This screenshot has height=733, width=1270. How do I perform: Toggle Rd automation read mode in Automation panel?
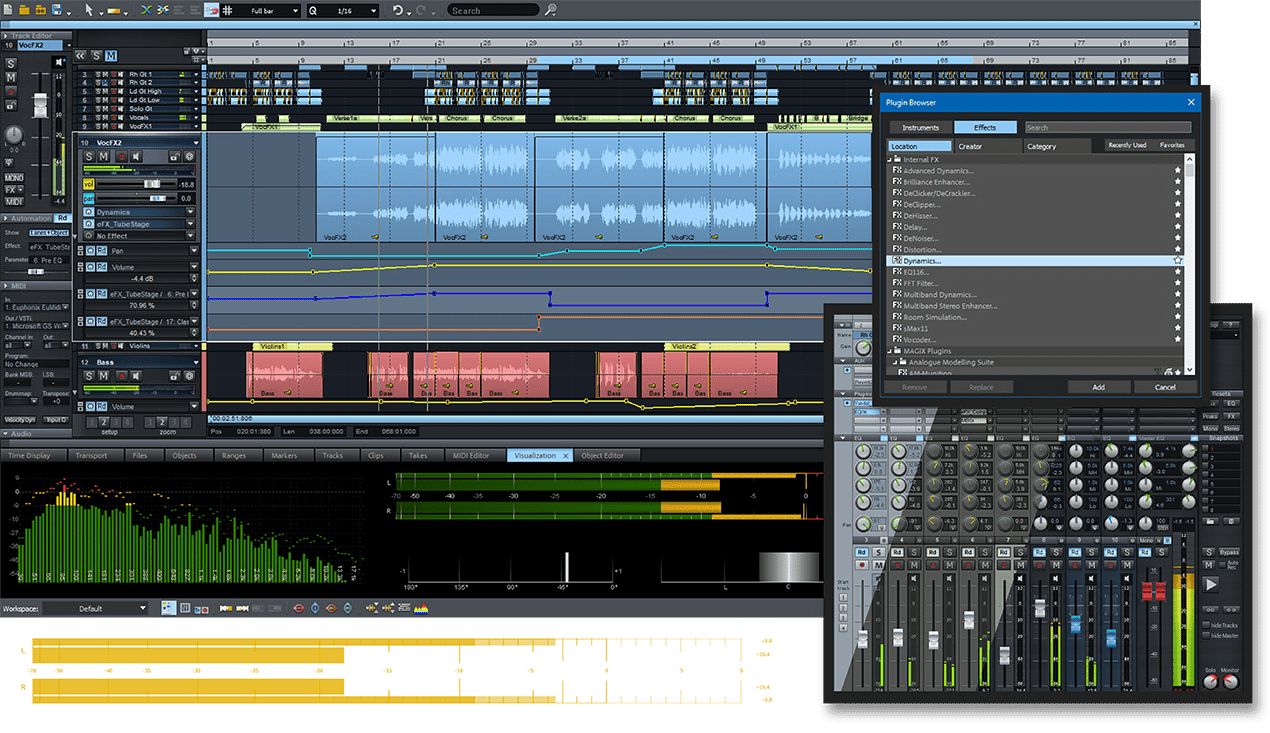coord(62,218)
